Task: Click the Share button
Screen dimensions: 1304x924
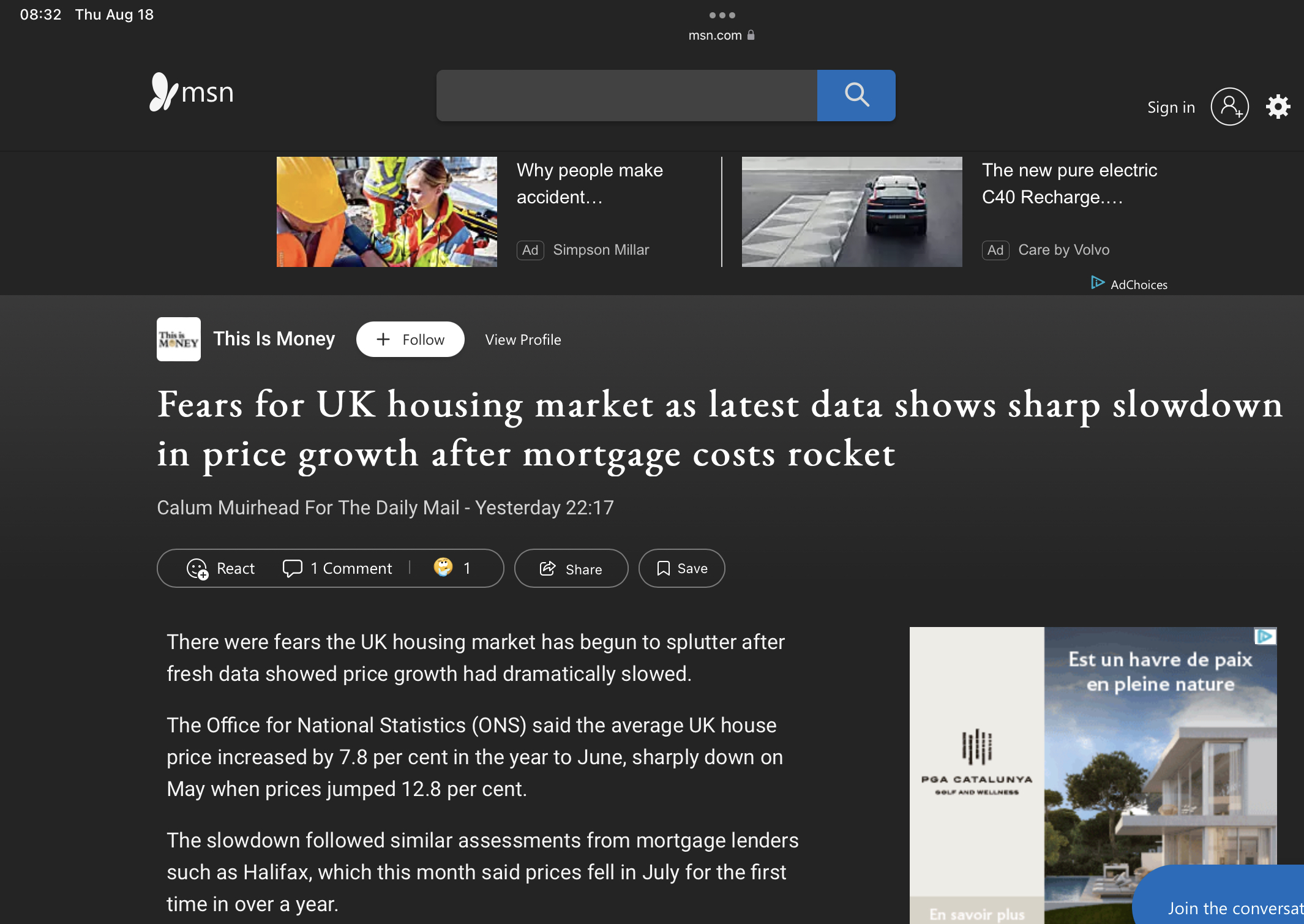Action: (571, 568)
